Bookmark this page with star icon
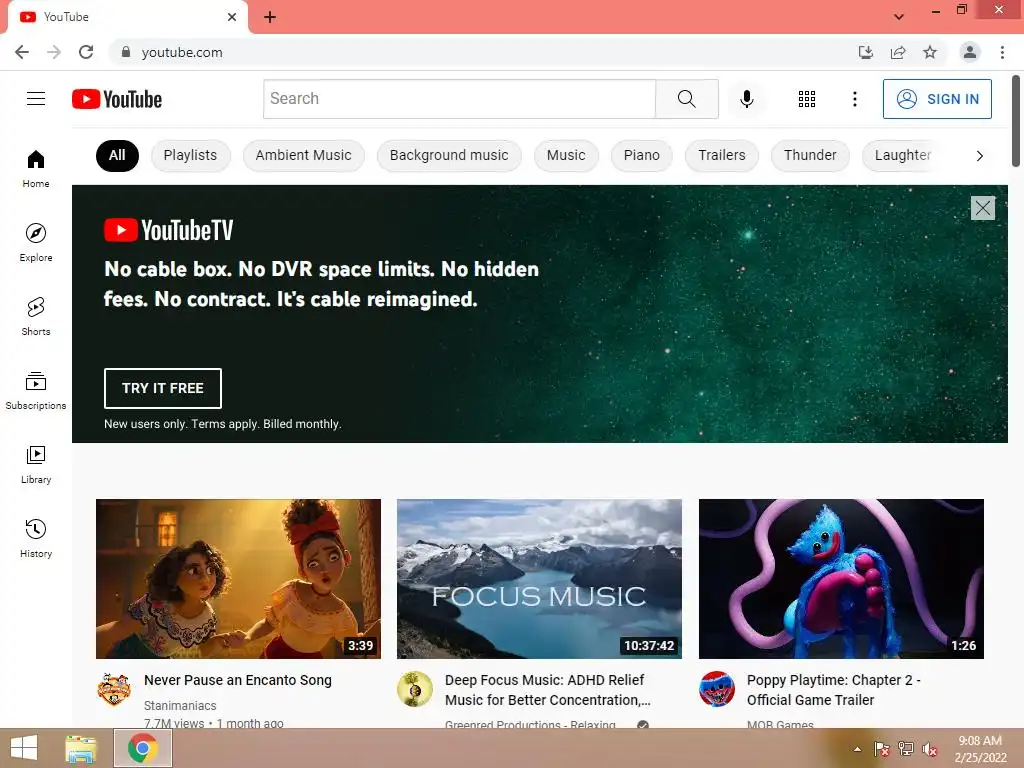Image resolution: width=1024 pixels, height=768 pixels. (x=930, y=52)
